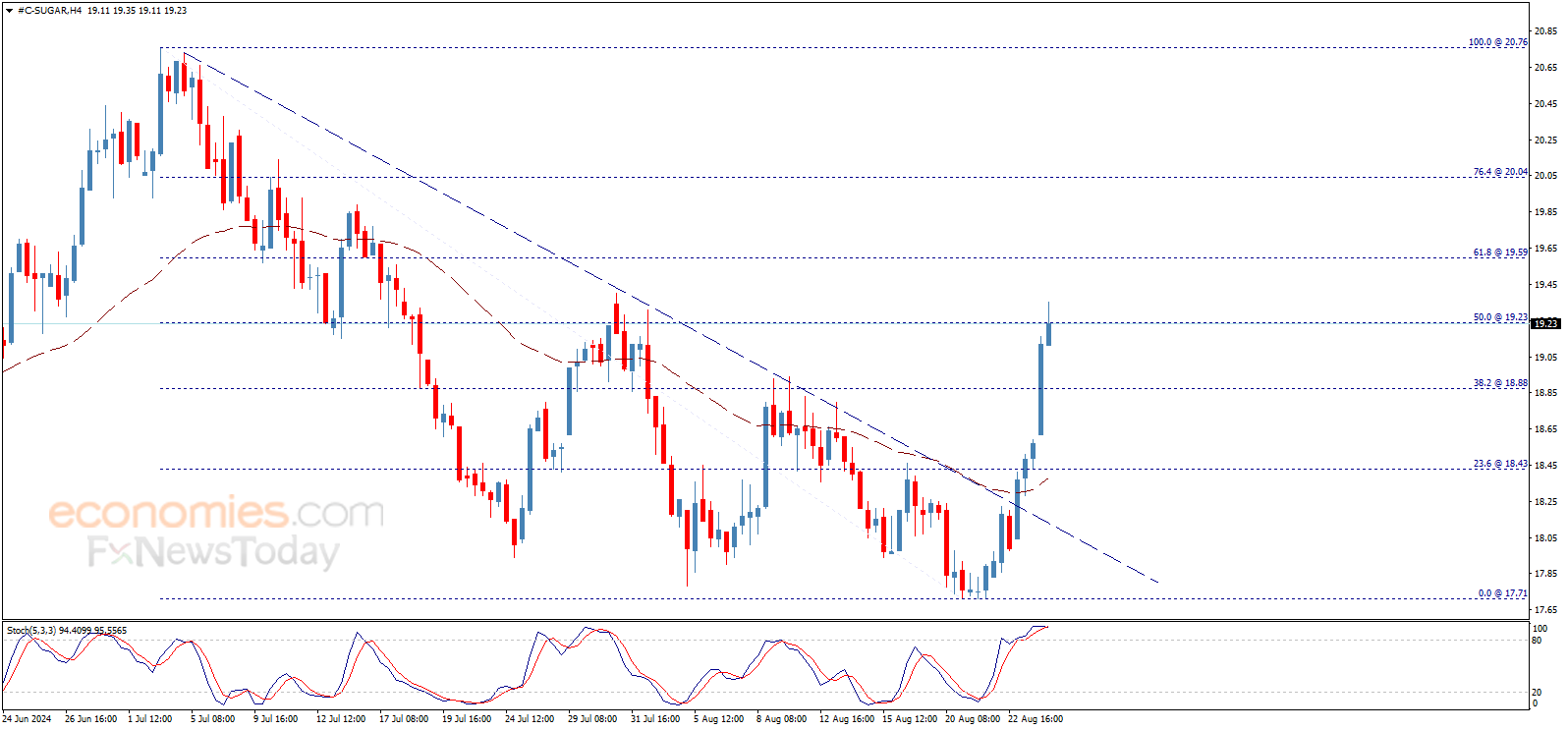Select the 23.6 @ 18.43 Fibonacci label
The image size is (1568, 730).
pos(1500,464)
